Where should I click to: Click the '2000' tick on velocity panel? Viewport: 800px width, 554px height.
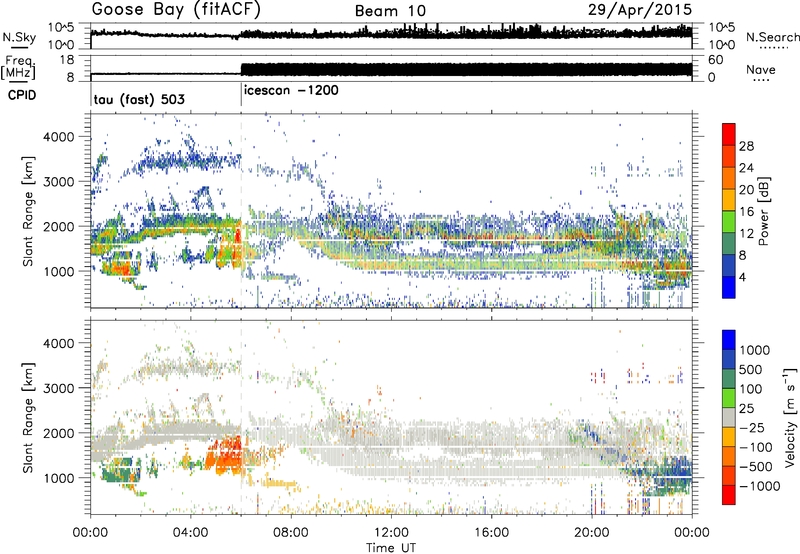tap(59, 433)
